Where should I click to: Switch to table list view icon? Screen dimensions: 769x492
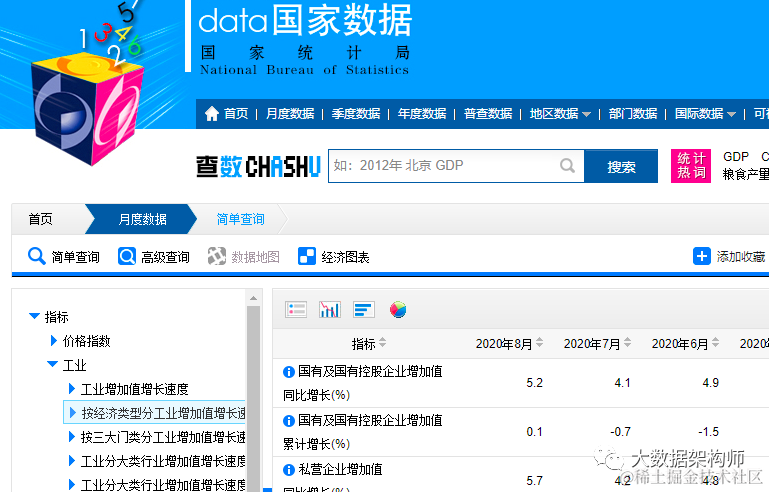pyautogui.click(x=296, y=310)
